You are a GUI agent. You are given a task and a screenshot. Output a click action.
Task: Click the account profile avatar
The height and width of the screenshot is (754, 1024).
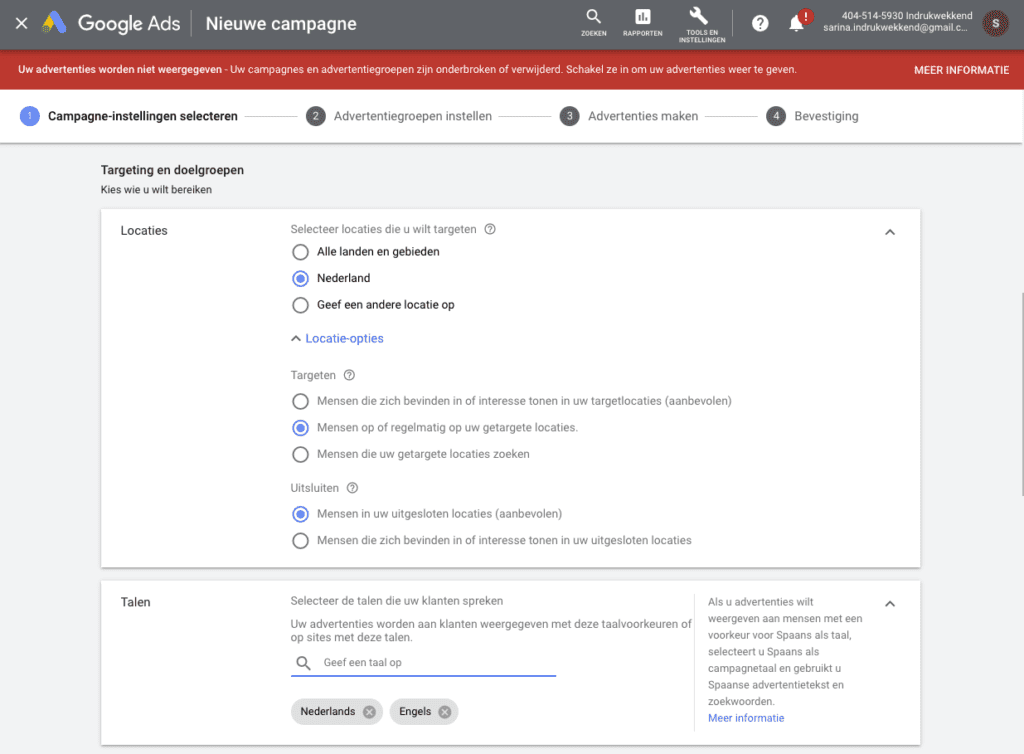click(x=996, y=23)
